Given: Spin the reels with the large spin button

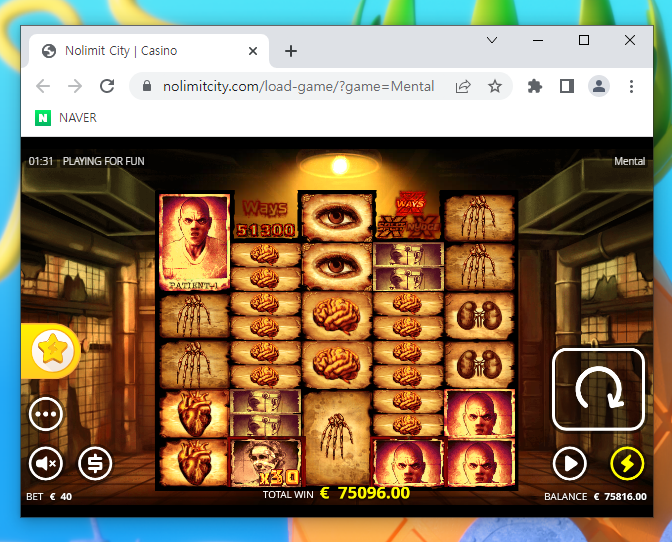Looking at the screenshot, I should point(598,389).
